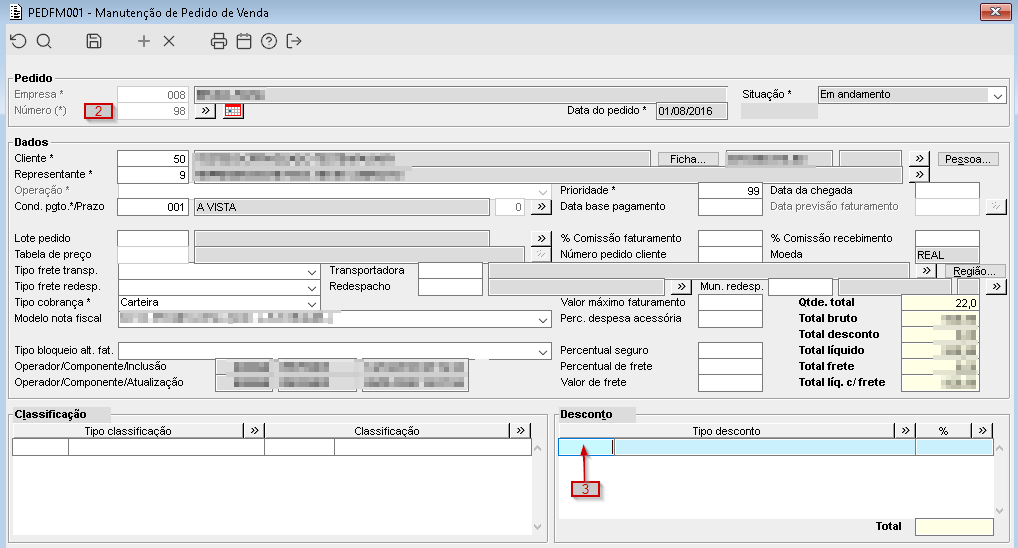
Task: Click the lookup arrows at end of Redespacho row
Action: [x=997, y=286]
